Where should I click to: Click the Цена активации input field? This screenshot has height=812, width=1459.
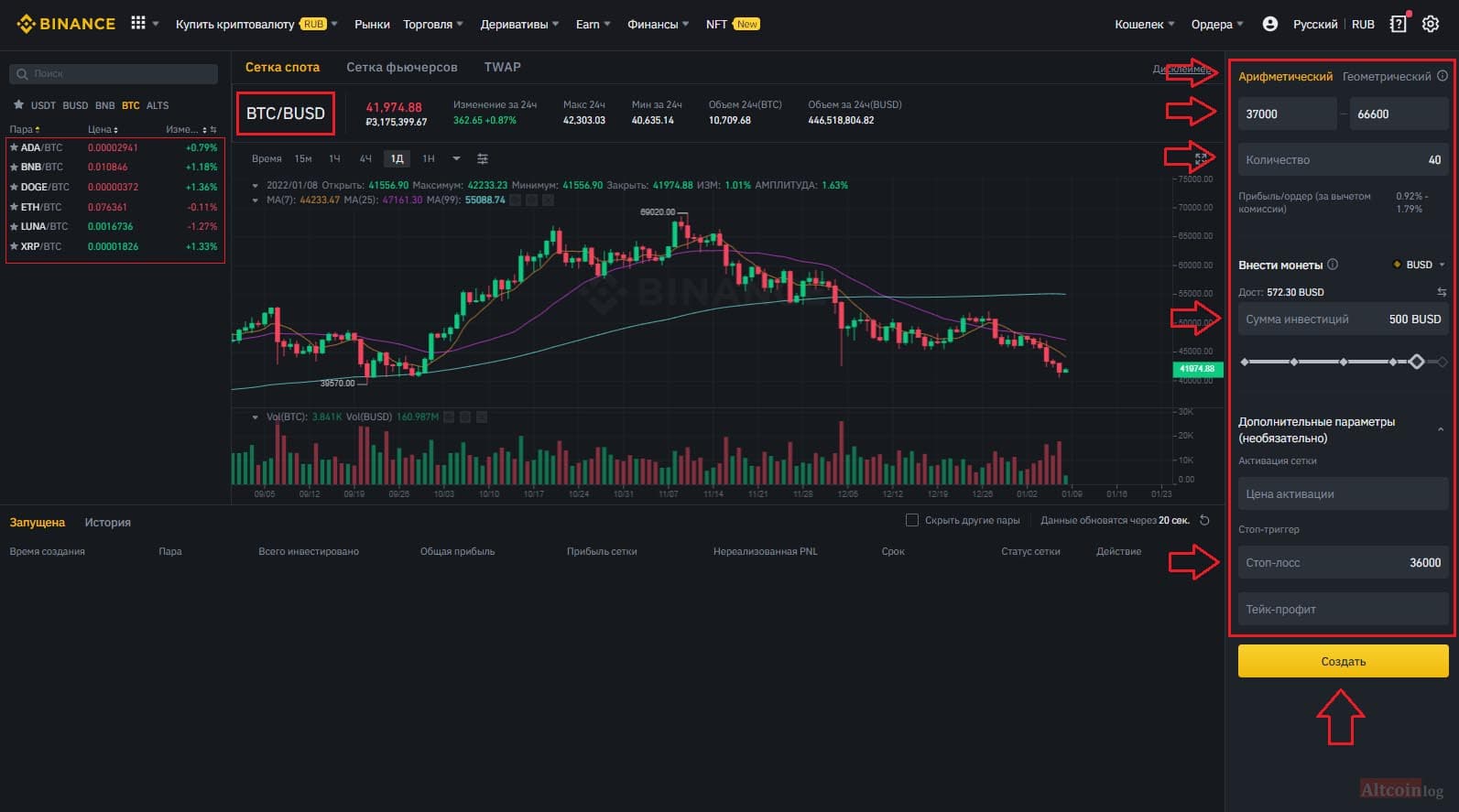click(x=1343, y=493)
